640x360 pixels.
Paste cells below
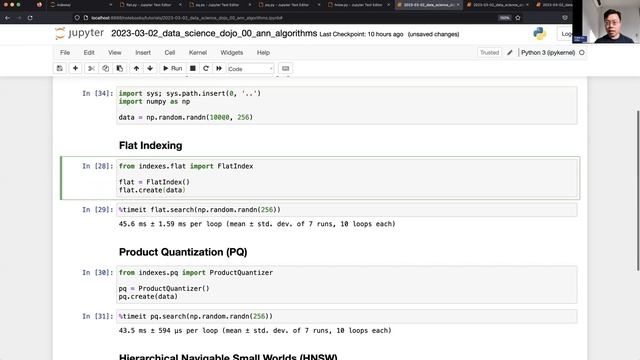tap(120, 69)
